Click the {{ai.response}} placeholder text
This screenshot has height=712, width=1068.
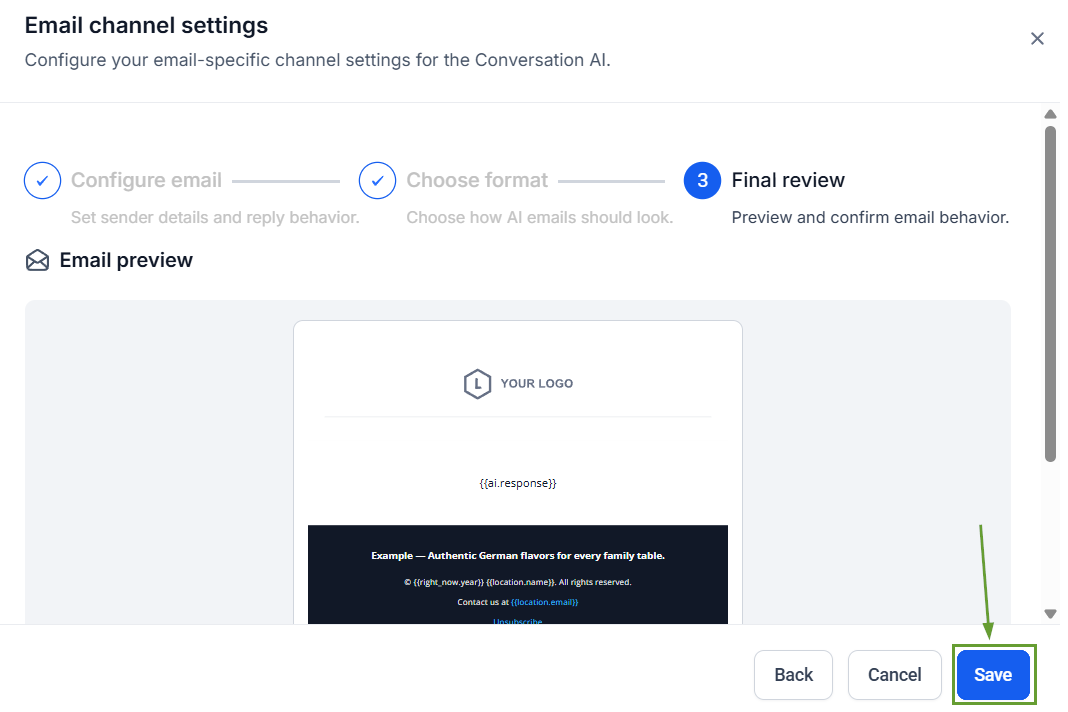tap(518, 483)
